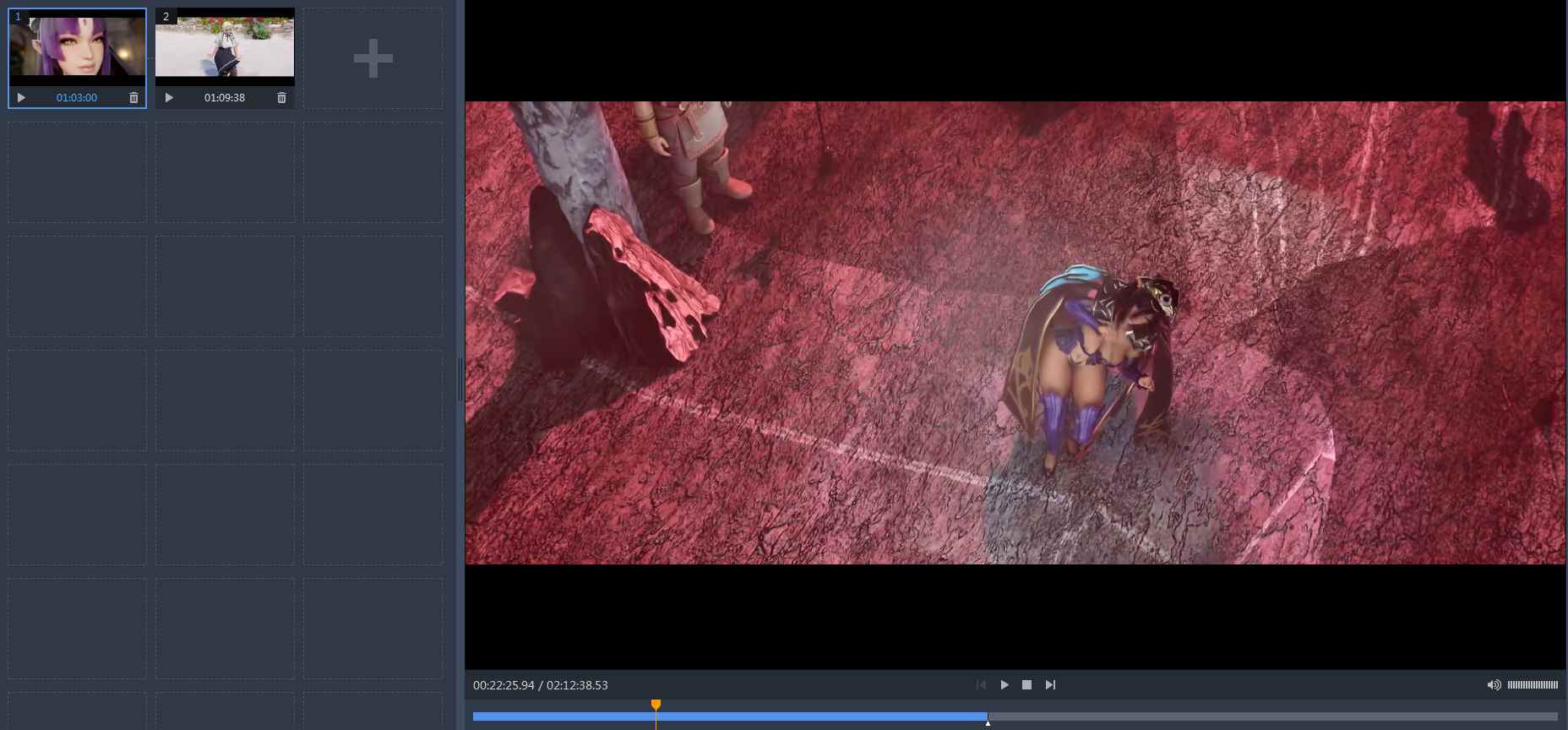Jump to previous frame button

click(981, 685)
